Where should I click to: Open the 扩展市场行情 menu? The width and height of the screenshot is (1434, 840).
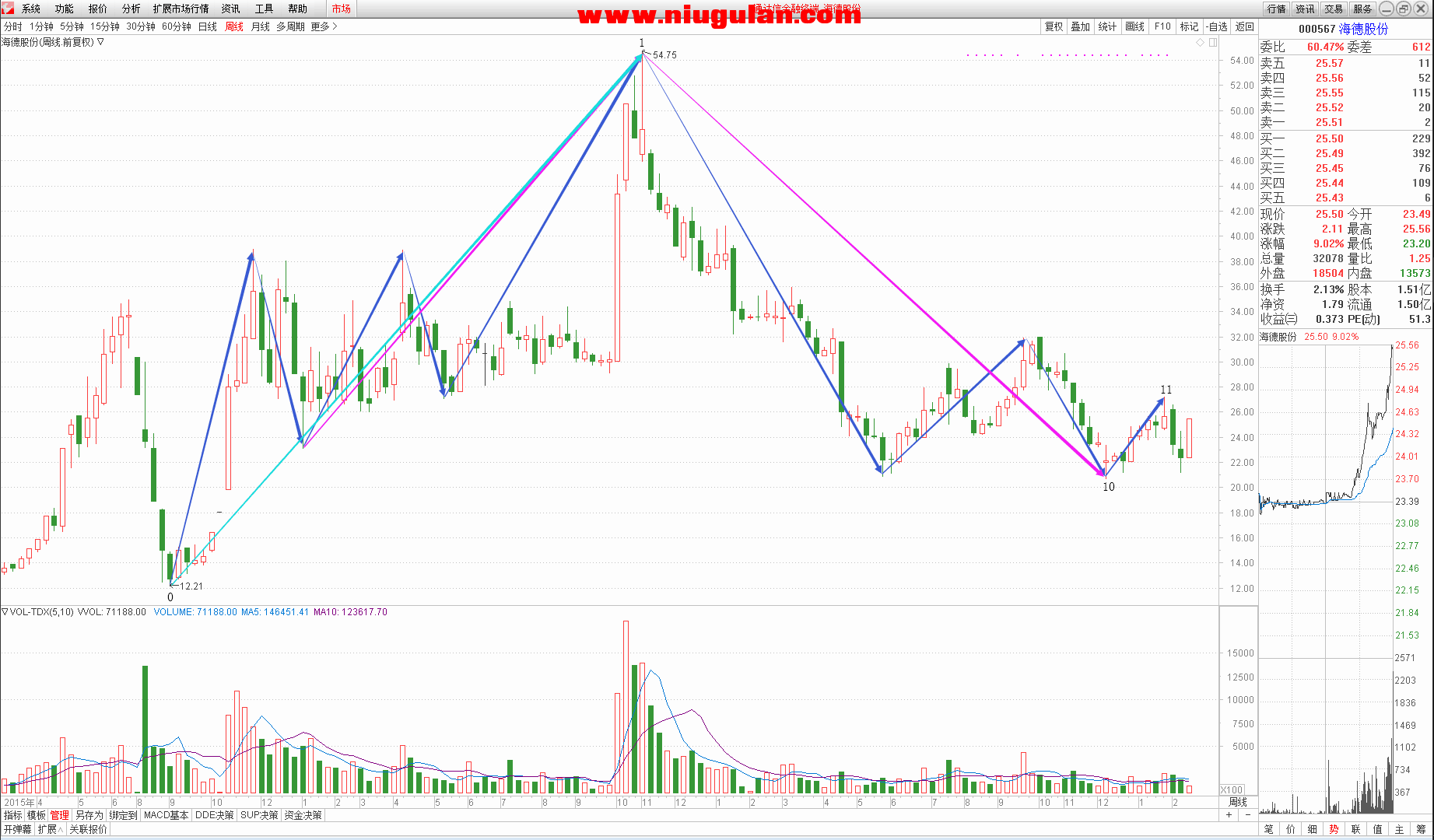(181, 9)
